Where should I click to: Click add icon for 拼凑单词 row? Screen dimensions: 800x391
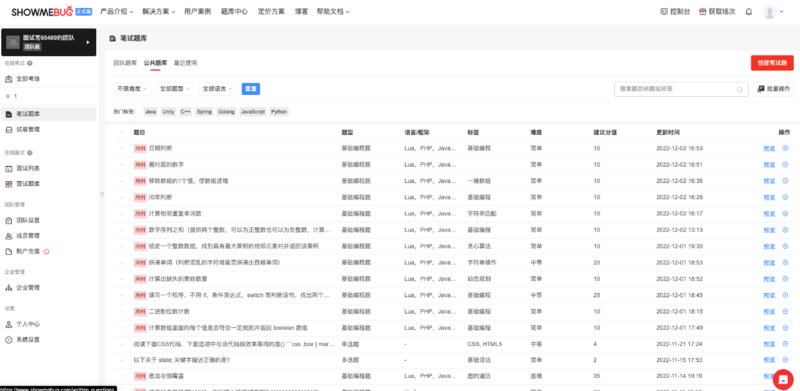click(x=785, y=262)
